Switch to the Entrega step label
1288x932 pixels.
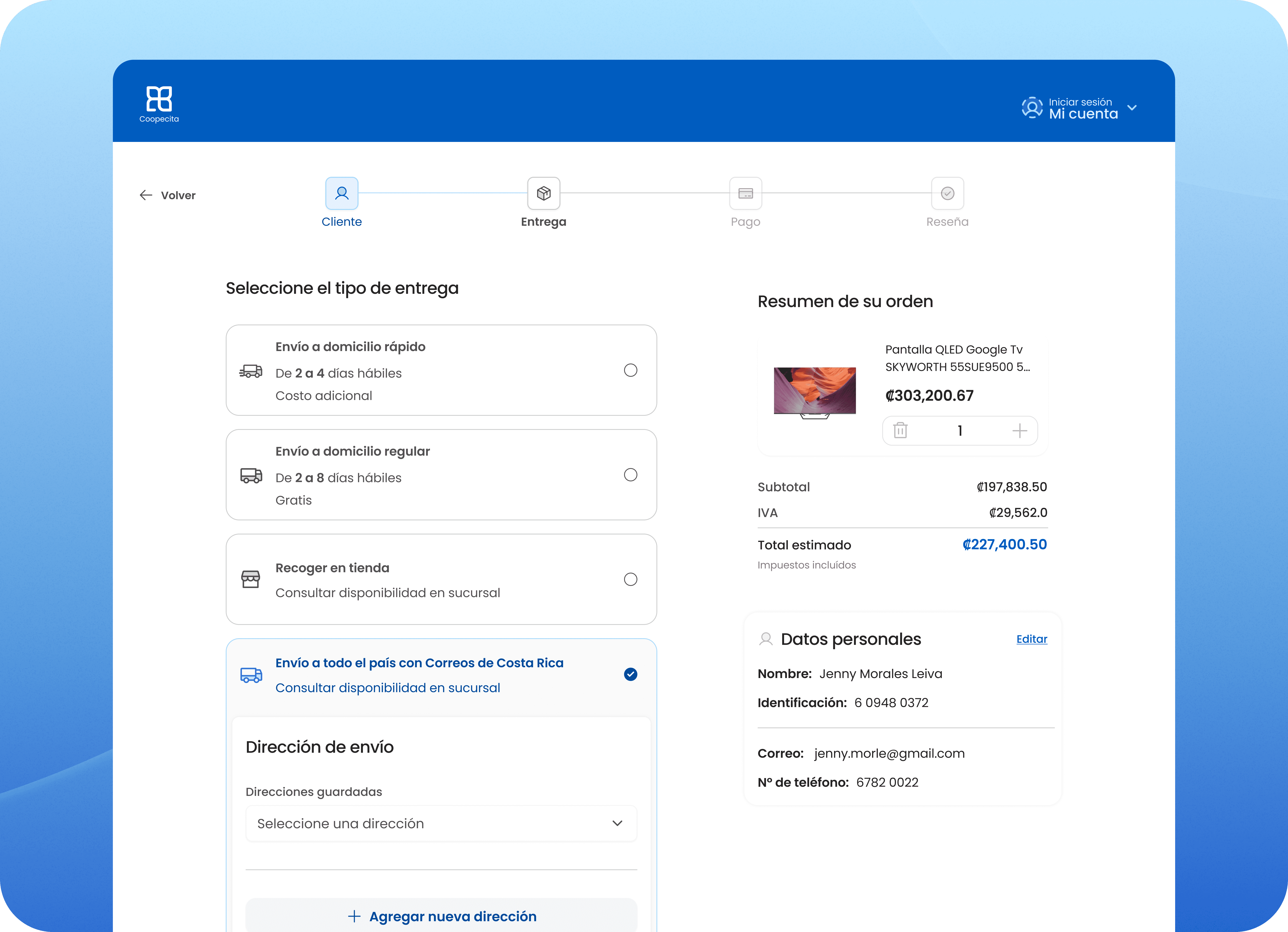click(x=544, y=222)
